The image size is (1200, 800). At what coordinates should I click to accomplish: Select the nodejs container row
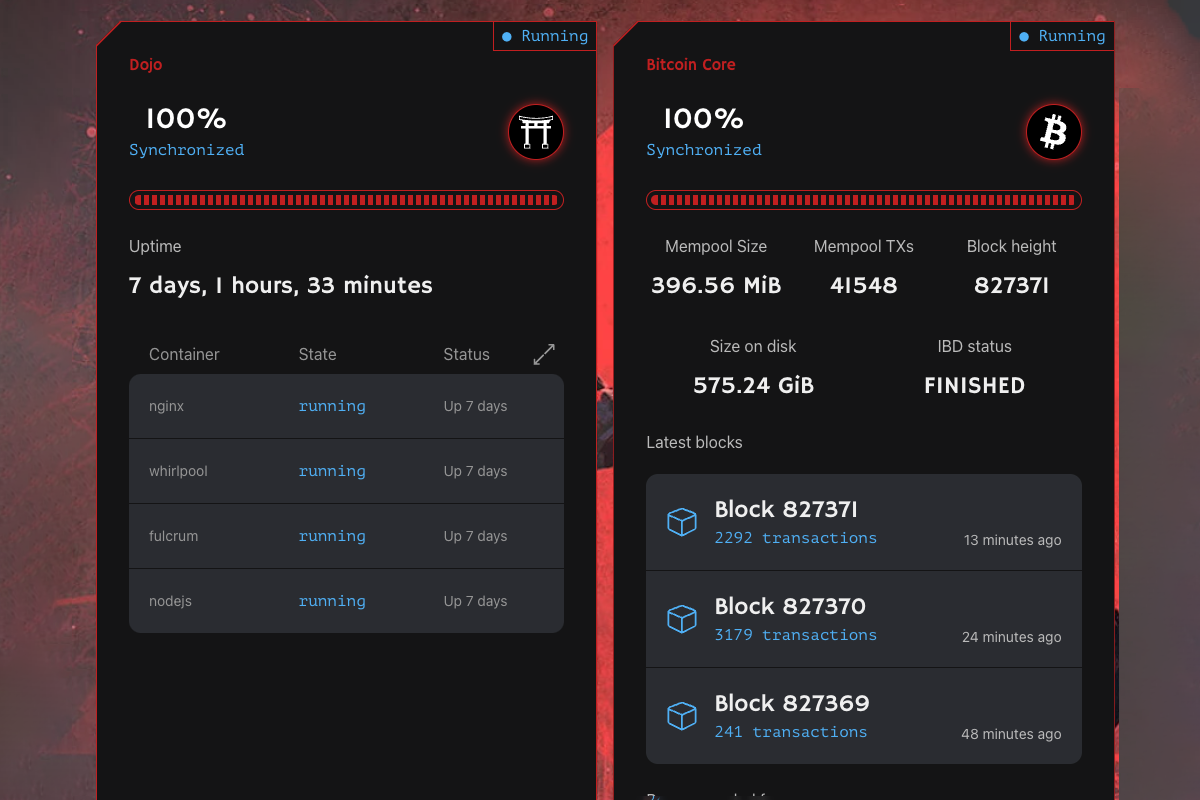pyautogui.click(x=346, y=601)
